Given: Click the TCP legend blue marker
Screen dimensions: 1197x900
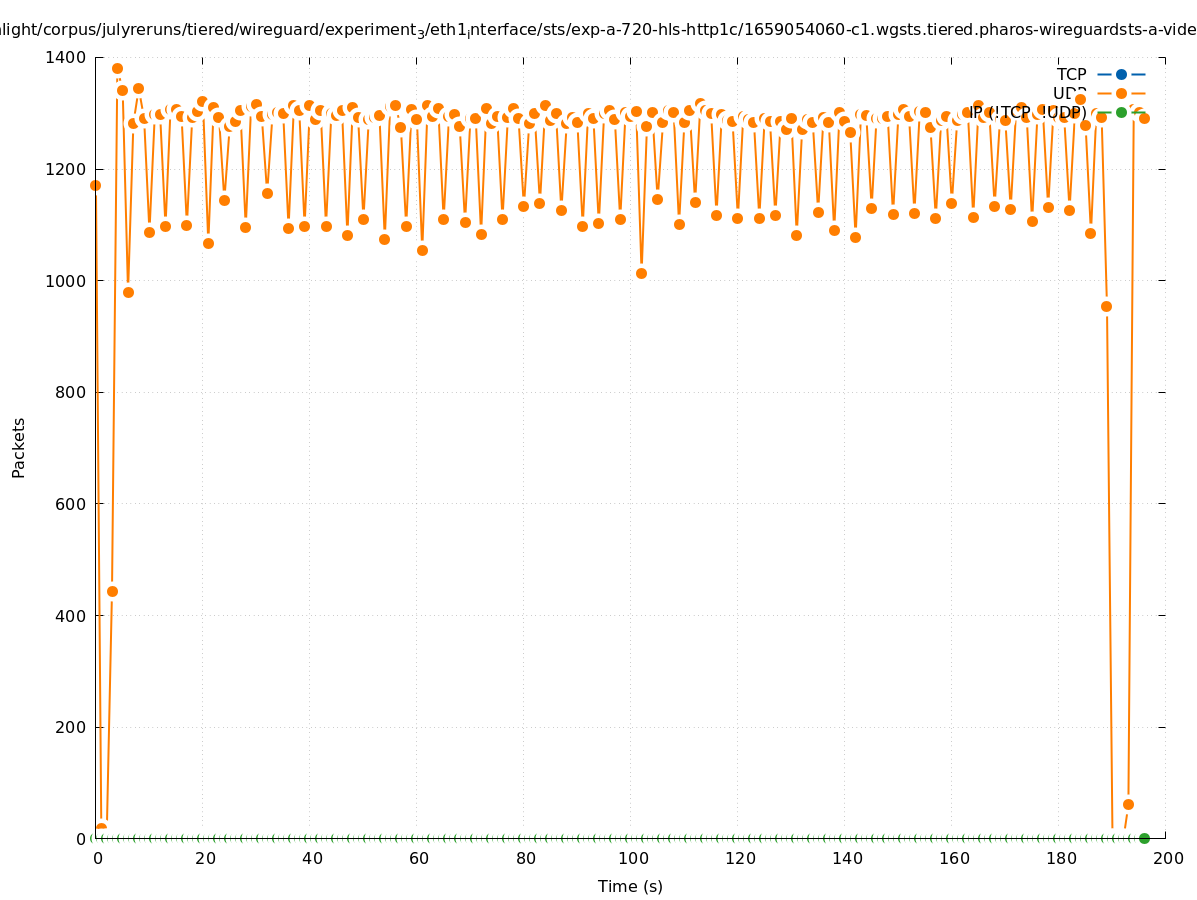Looking at the screenshot, I should point(1121,74).
